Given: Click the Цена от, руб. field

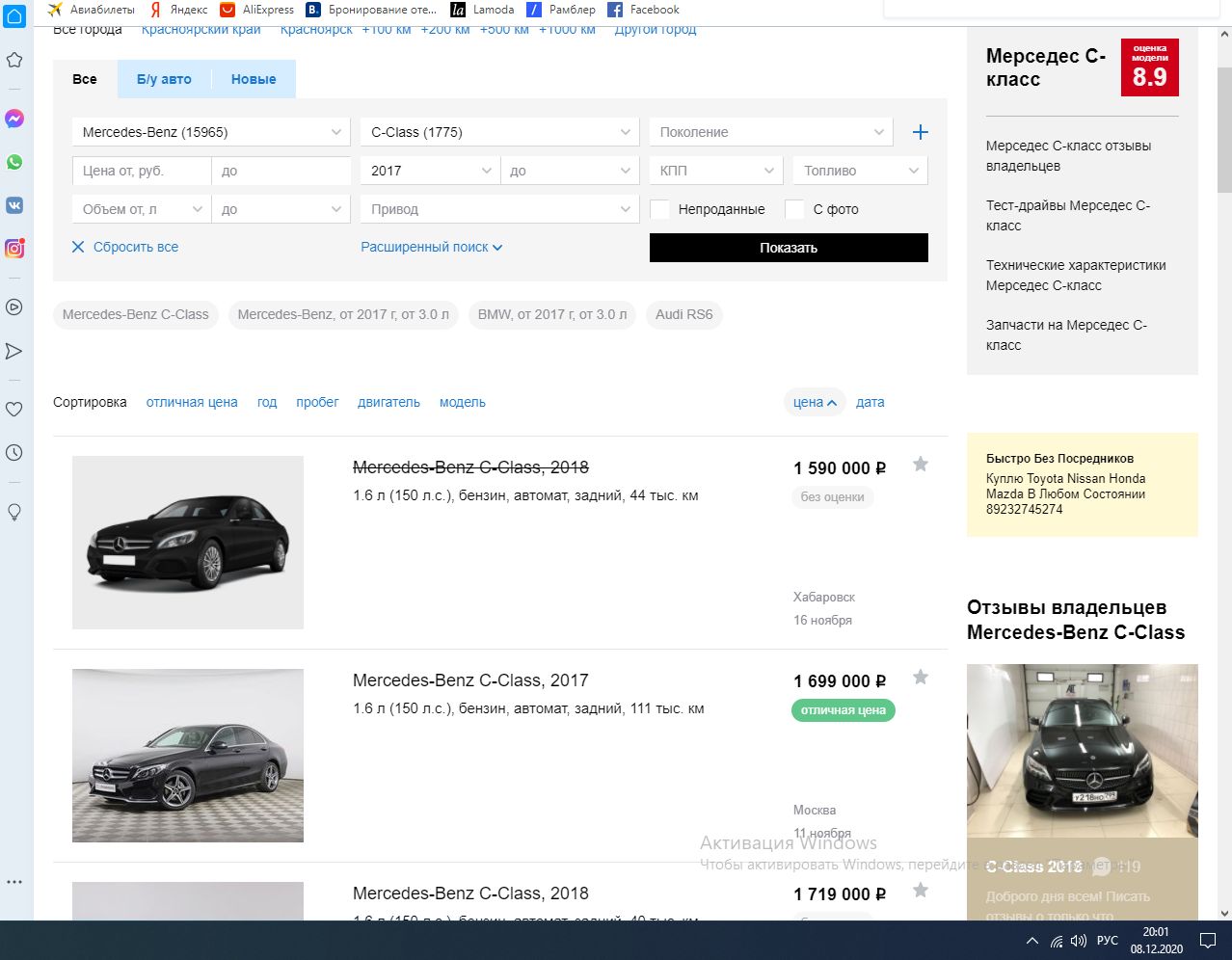Looking at the screenshot, I should [x=142, y=171].
